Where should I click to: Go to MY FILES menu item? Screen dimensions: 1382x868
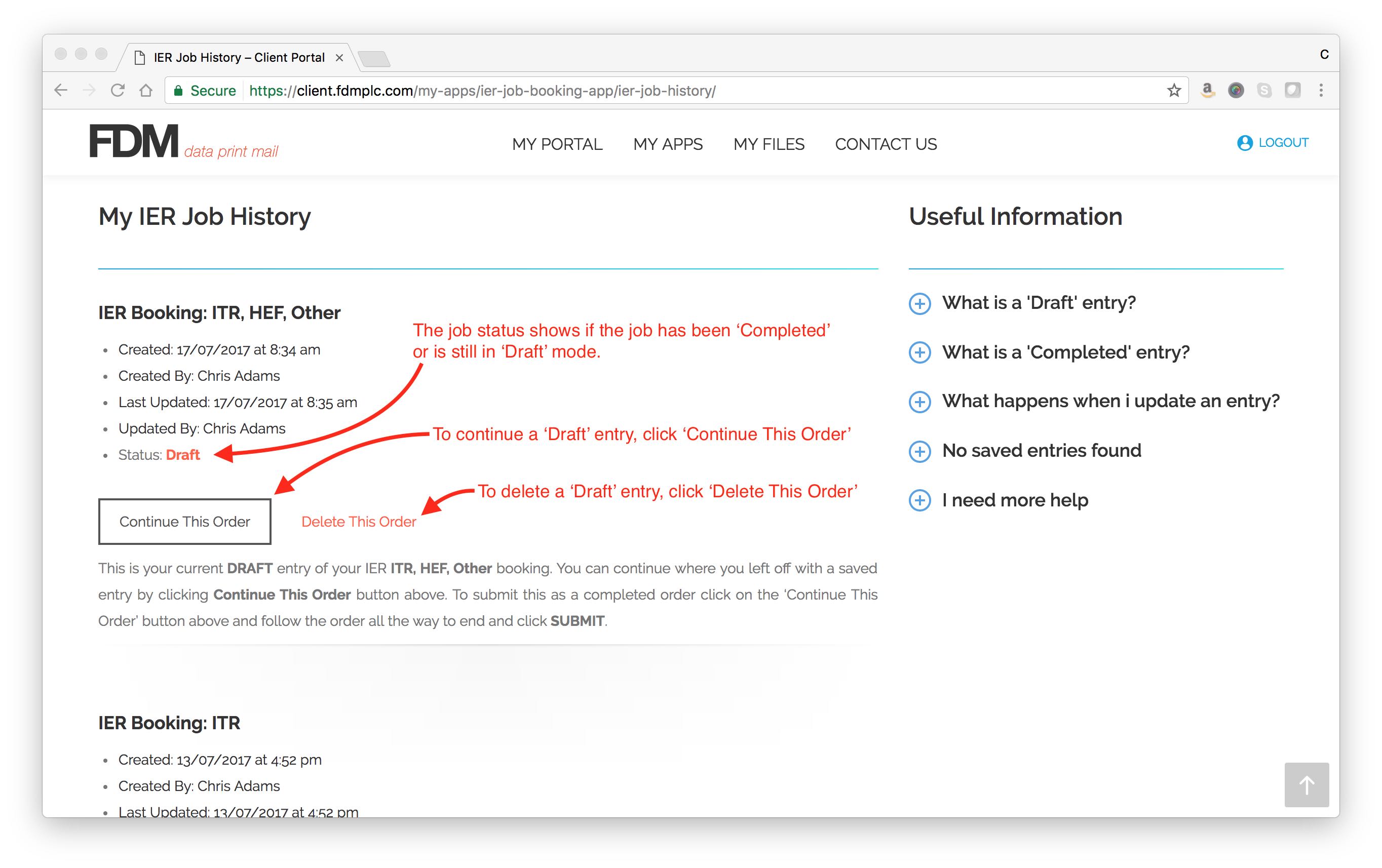769,144
